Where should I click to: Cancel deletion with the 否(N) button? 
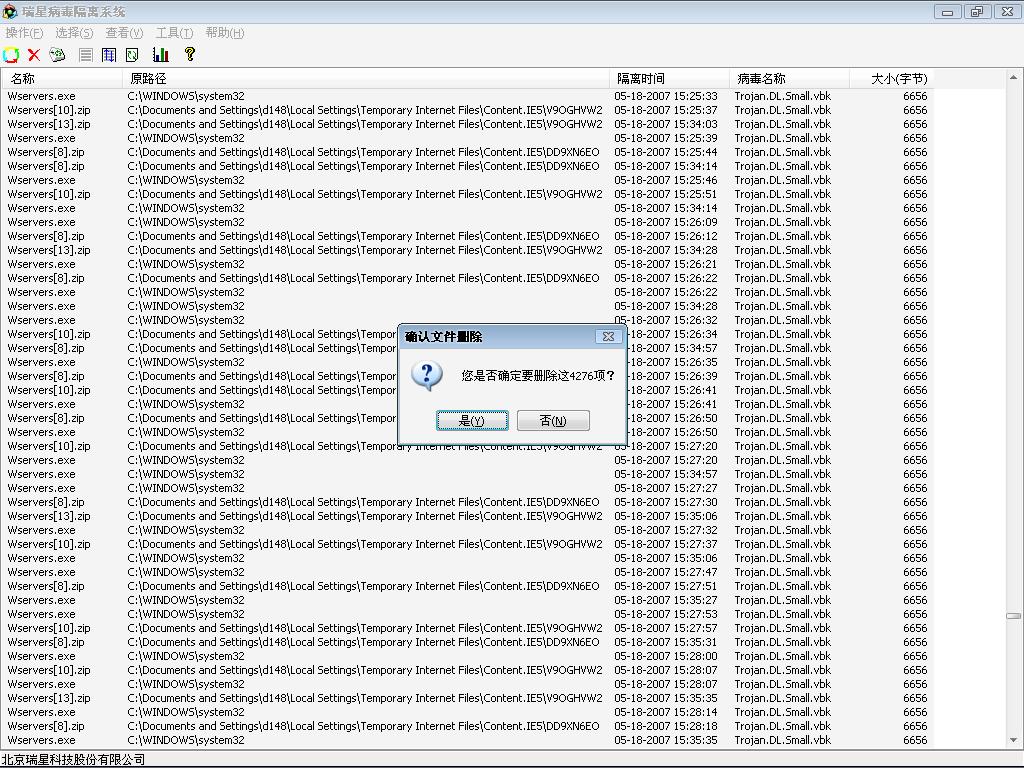pos(553,421)
